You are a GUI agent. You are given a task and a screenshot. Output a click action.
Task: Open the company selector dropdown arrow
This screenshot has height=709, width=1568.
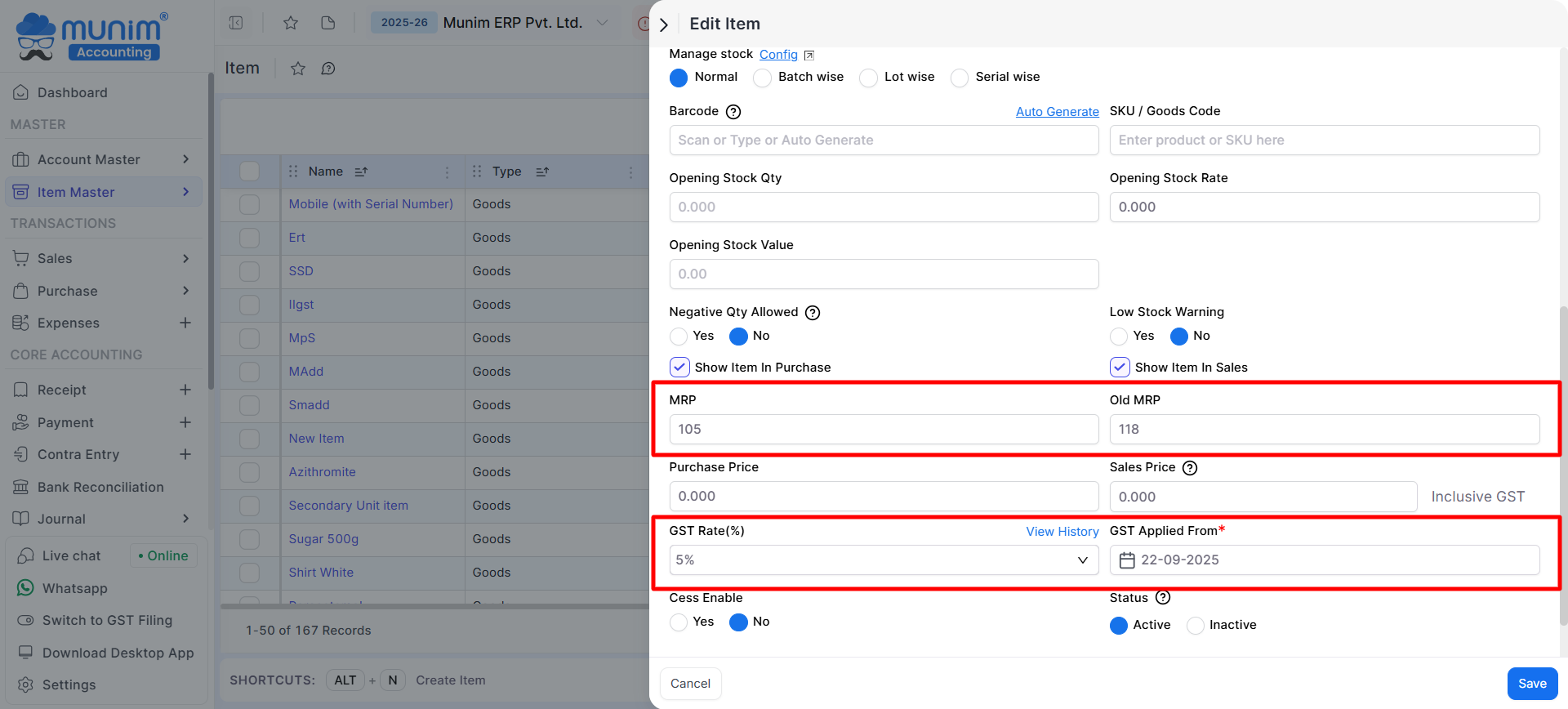click(x=603, y=23)
